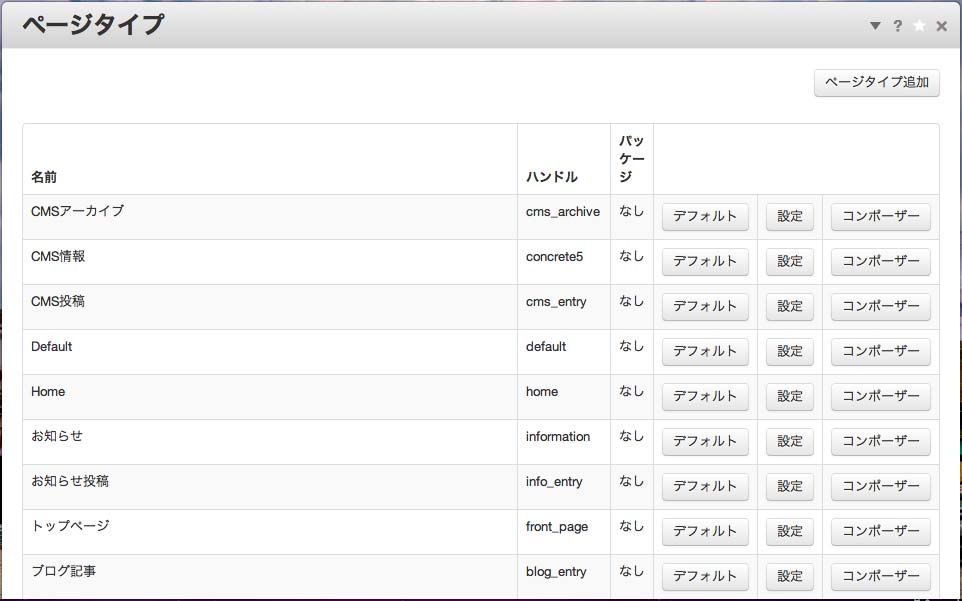Open 設定 for CMS情報 row

pos(790,261)
